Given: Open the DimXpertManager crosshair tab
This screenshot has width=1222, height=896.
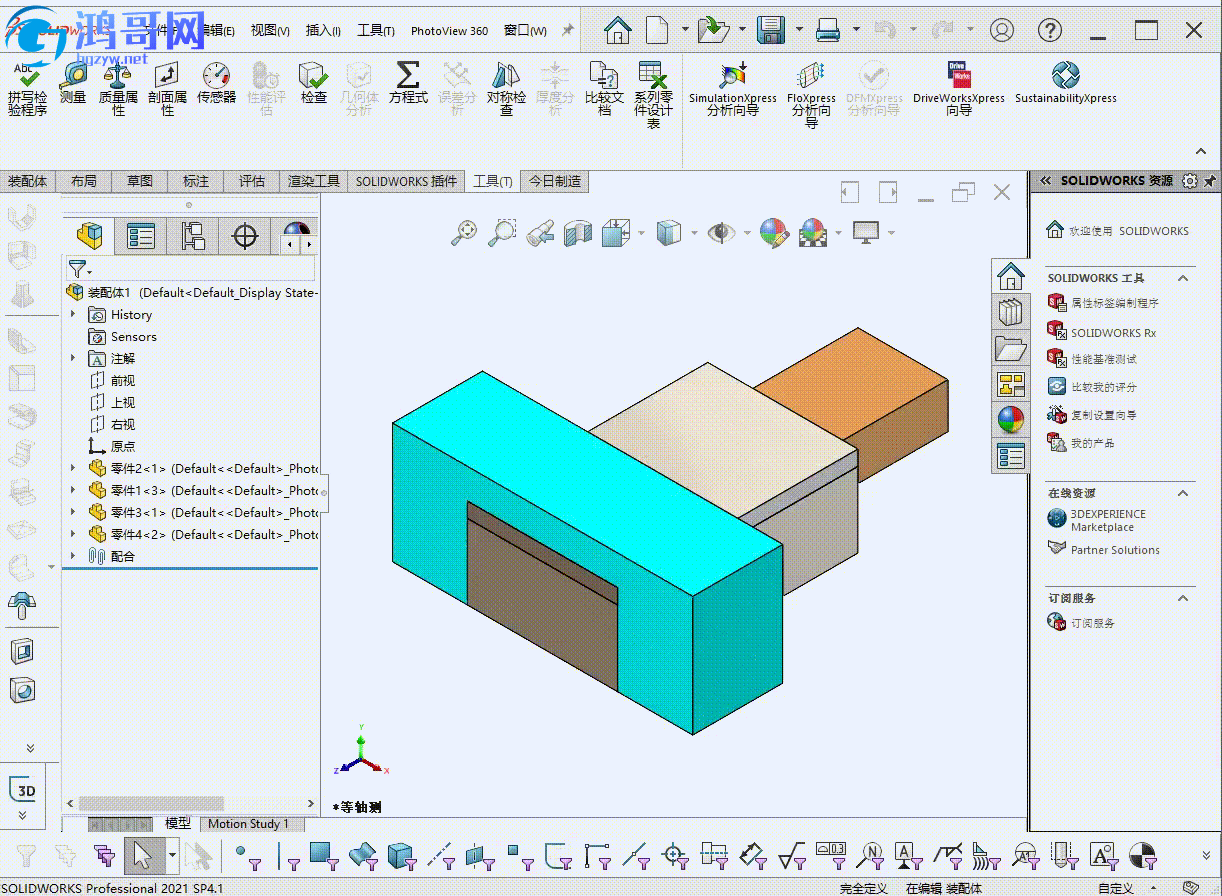Looking at the screenshot, I should tap(244, 237).
